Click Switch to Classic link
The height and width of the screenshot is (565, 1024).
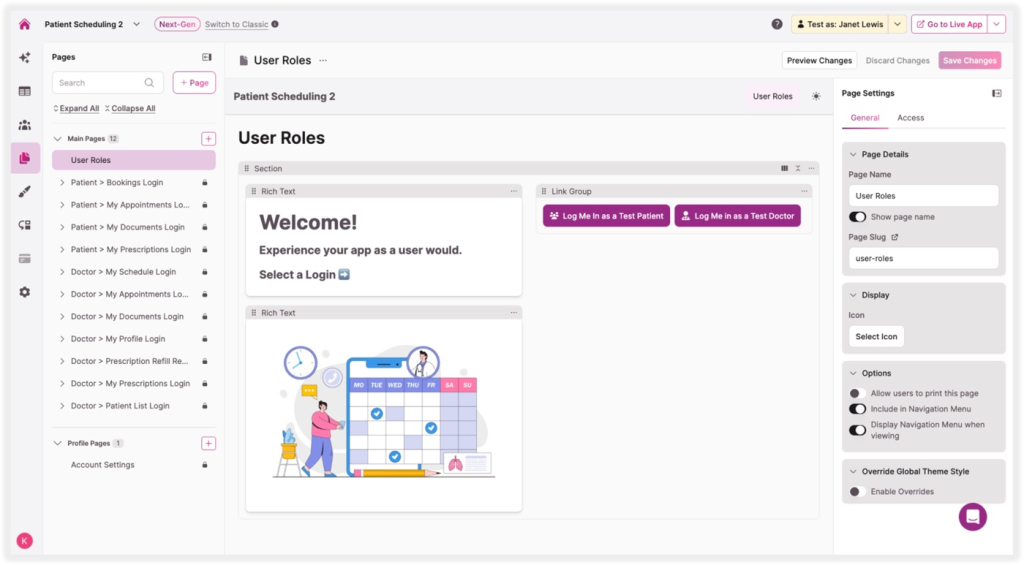[x=236, y=24]
